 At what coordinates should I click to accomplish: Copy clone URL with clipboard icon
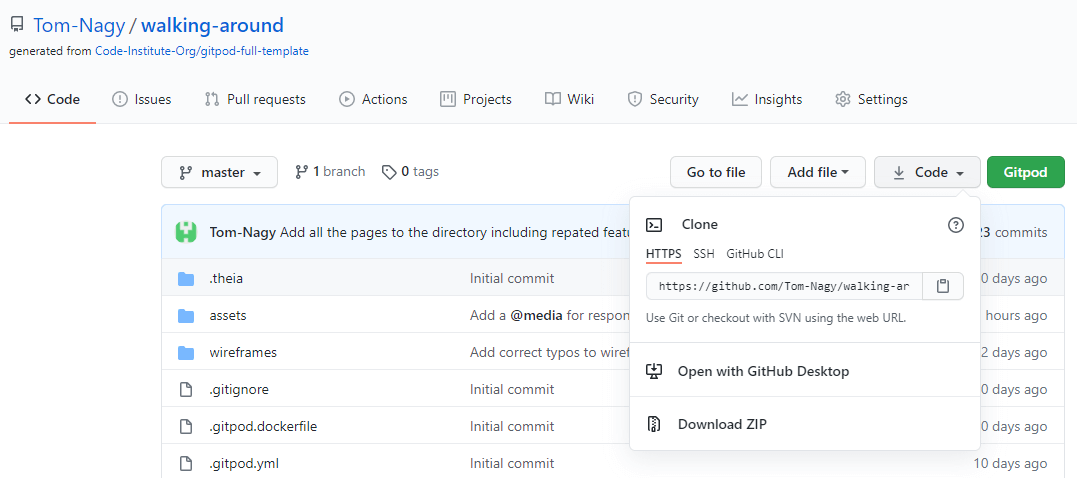pos(943,286)
